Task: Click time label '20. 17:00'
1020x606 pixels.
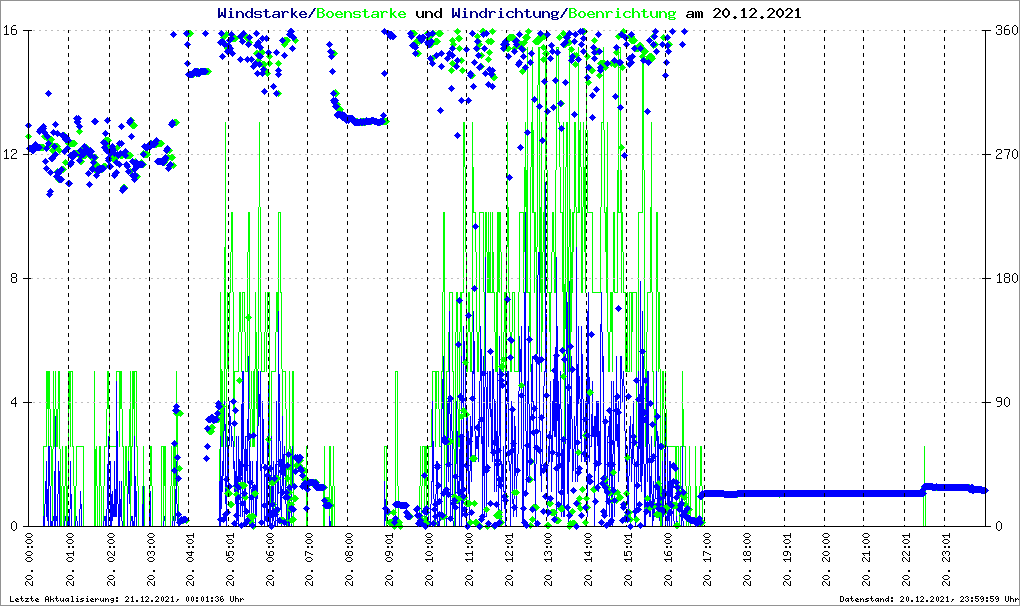Action: (x=706, y=559)
